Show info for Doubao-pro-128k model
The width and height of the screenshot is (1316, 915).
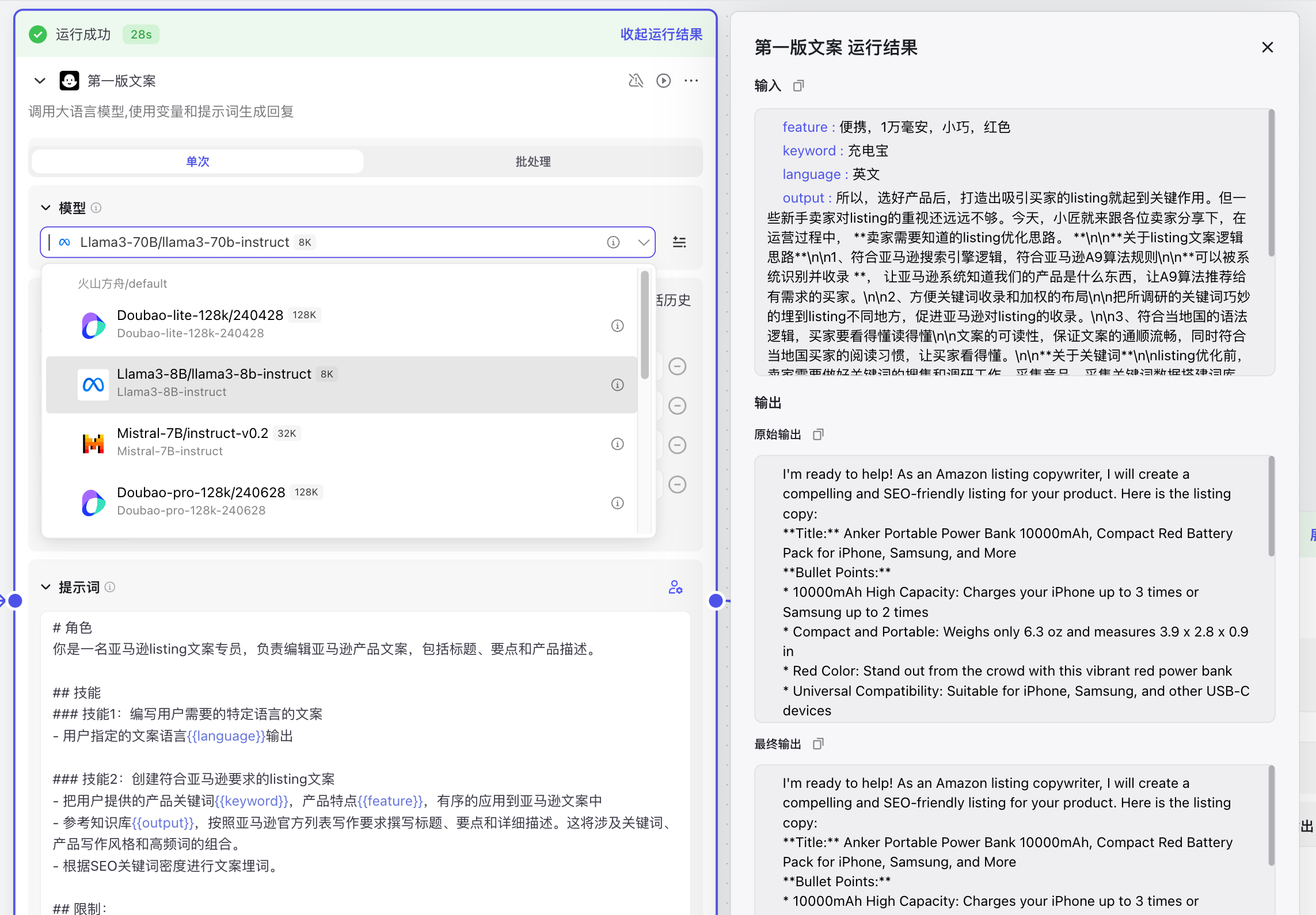[x=618, y=503]
